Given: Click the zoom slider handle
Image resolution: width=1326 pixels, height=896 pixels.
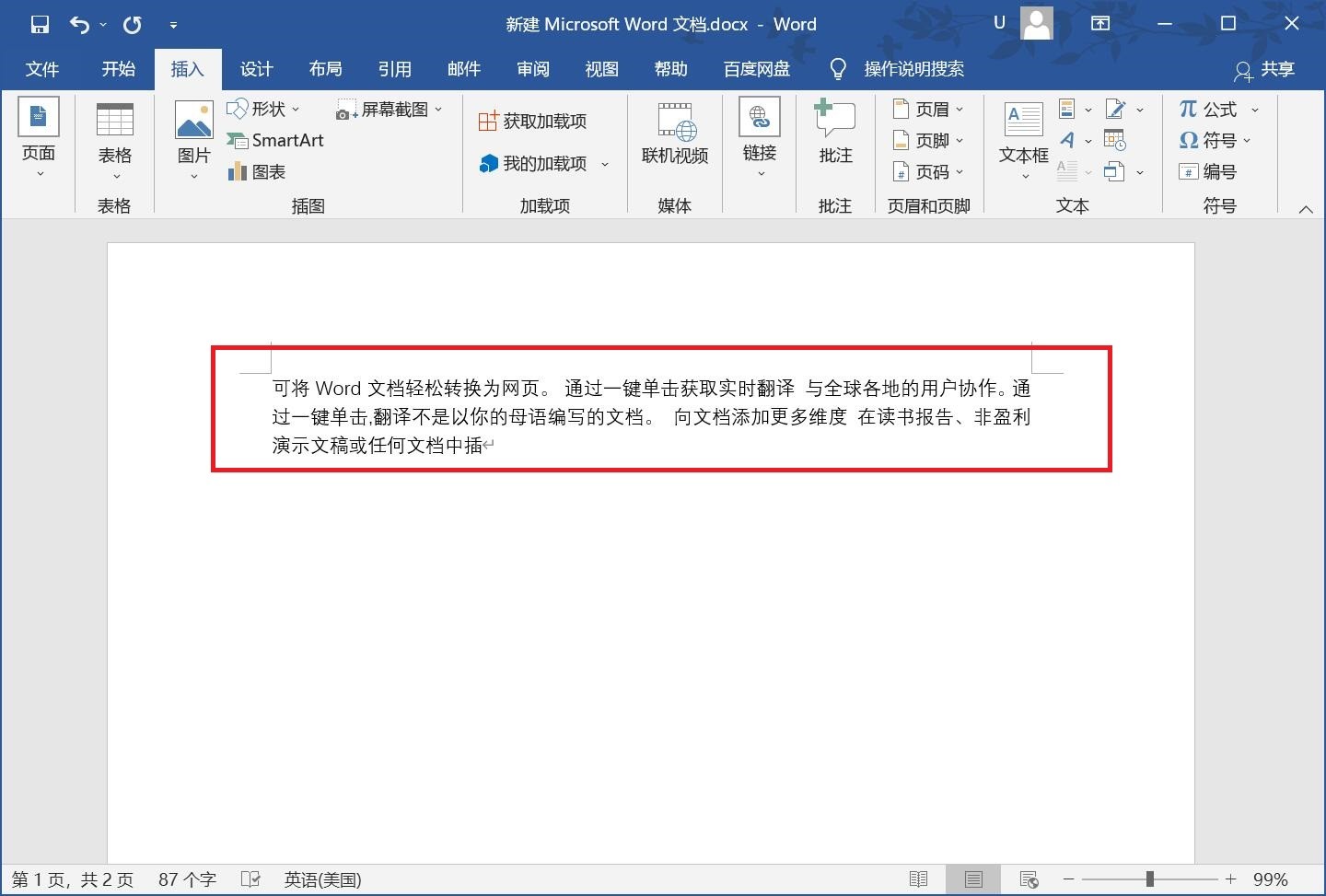Looking at the screenshot, I should 1149,880.
